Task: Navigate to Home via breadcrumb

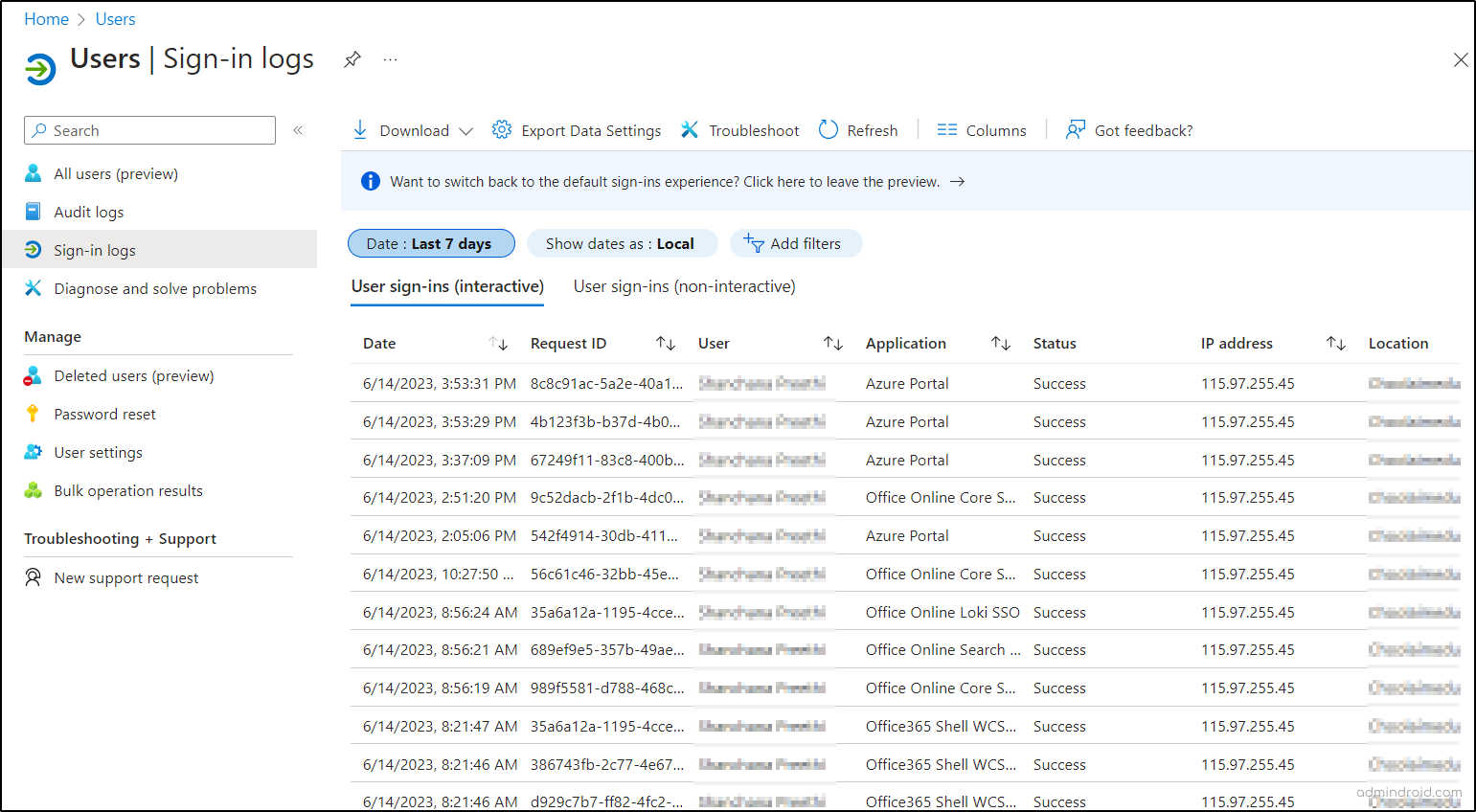Action: pos(46,18)
